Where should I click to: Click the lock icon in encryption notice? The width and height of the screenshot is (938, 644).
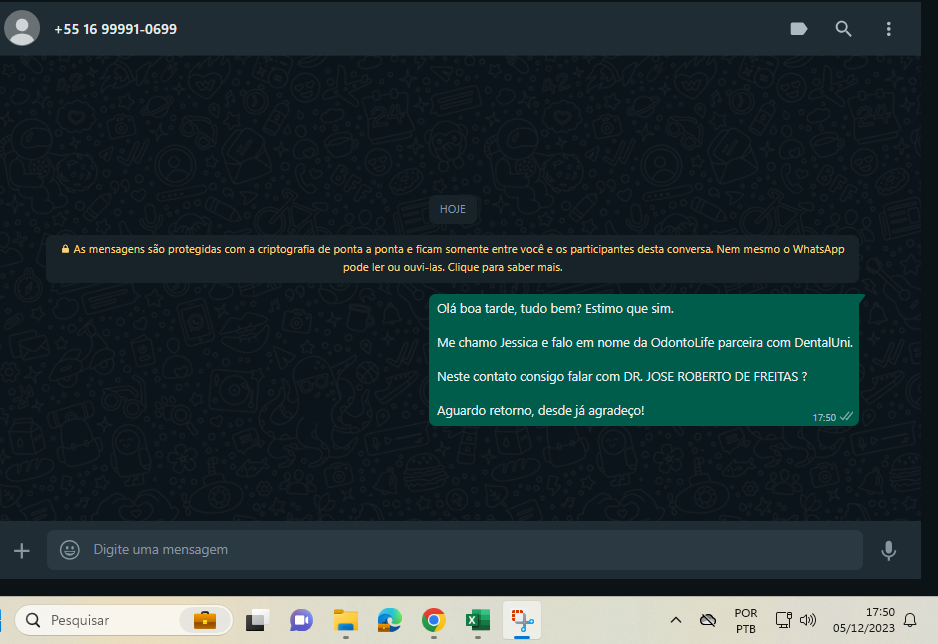(x=65, y=249)
